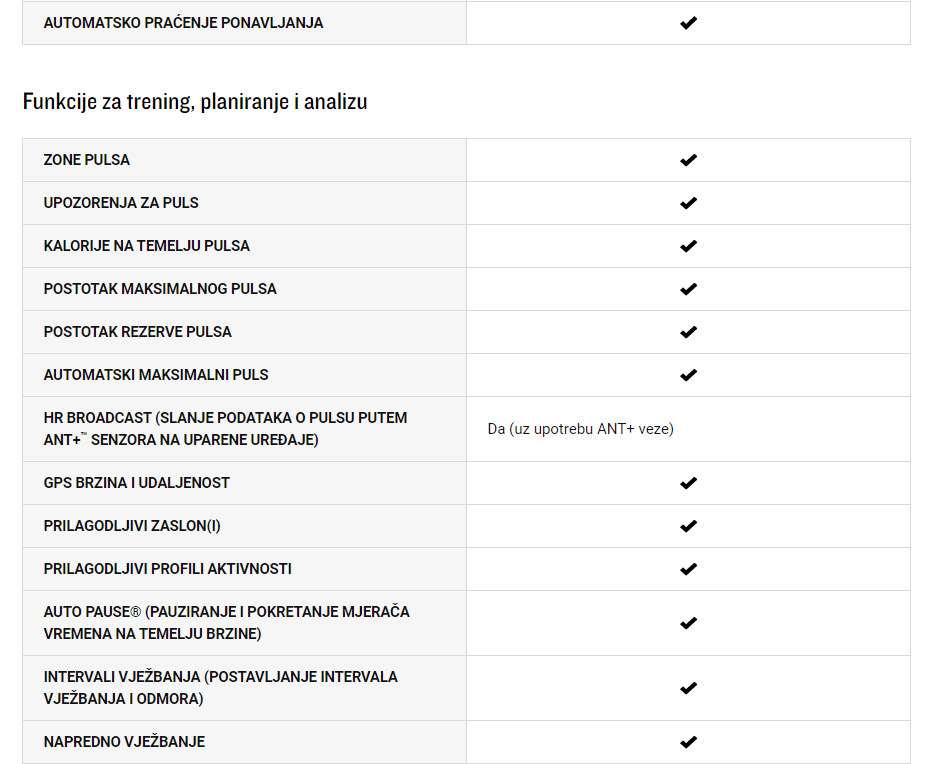Screen dimensions: 930x764
Task: Click the PRILAGODLJIVI PROFILI AKTIVNOSTI checkmark
Action: pos(688,569)
